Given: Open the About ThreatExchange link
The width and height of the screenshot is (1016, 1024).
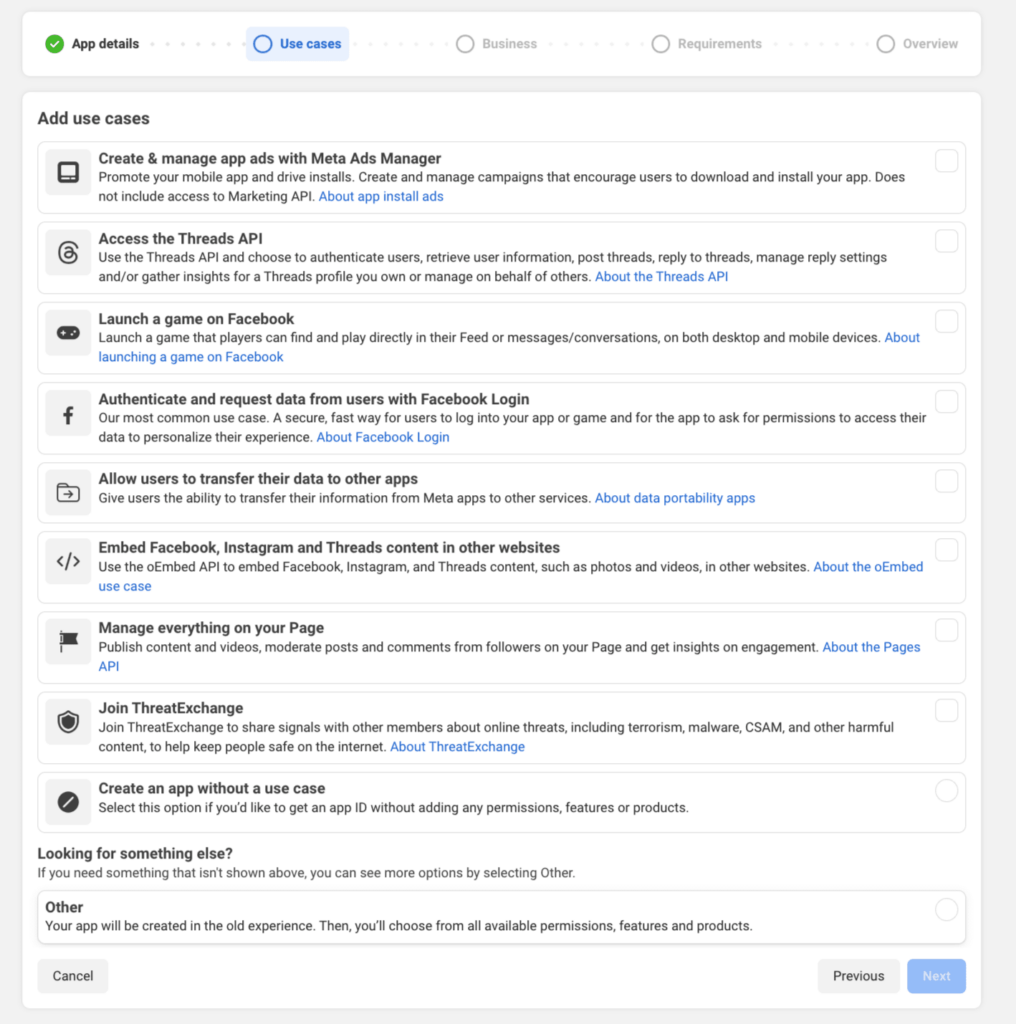Looking at the screenshot, I should point(457,746).
